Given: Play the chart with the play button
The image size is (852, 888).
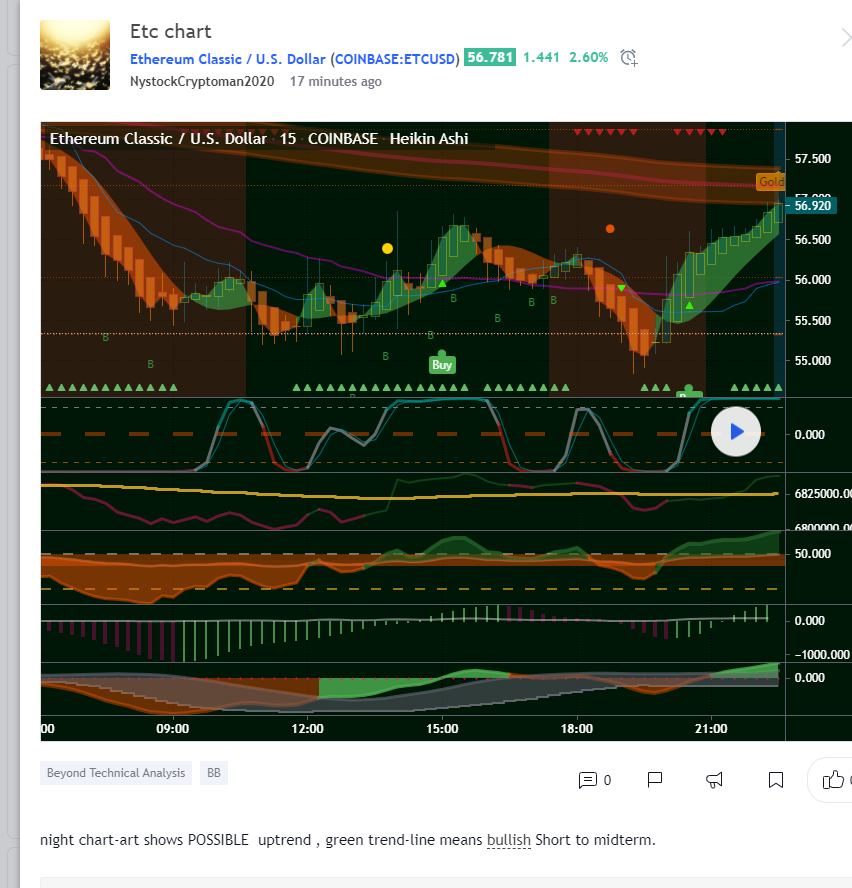Looking at the screenshot, I should [x=736, y=432].
